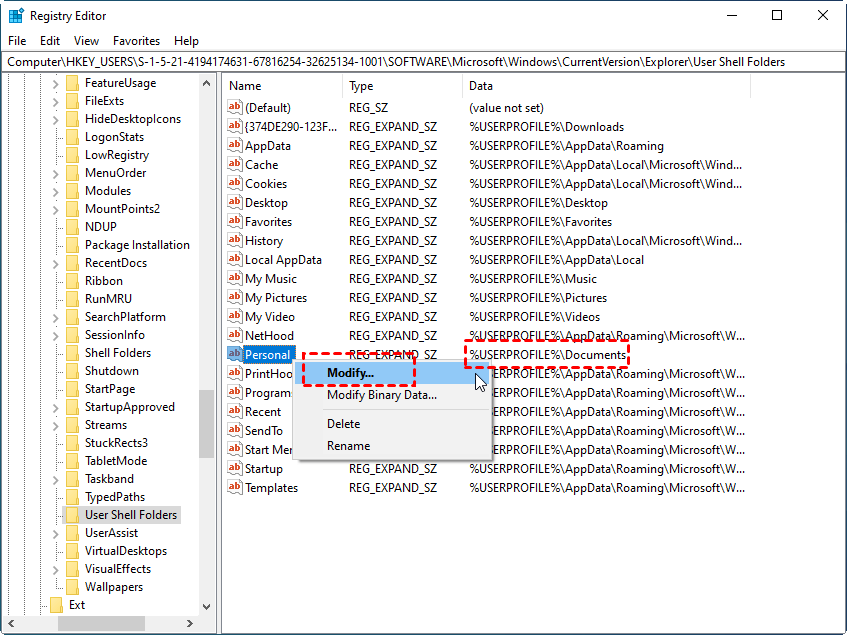Screen dimensions: 847x635
Task: Expand the MountPoints2 tree node
Action: pos(56,210)
